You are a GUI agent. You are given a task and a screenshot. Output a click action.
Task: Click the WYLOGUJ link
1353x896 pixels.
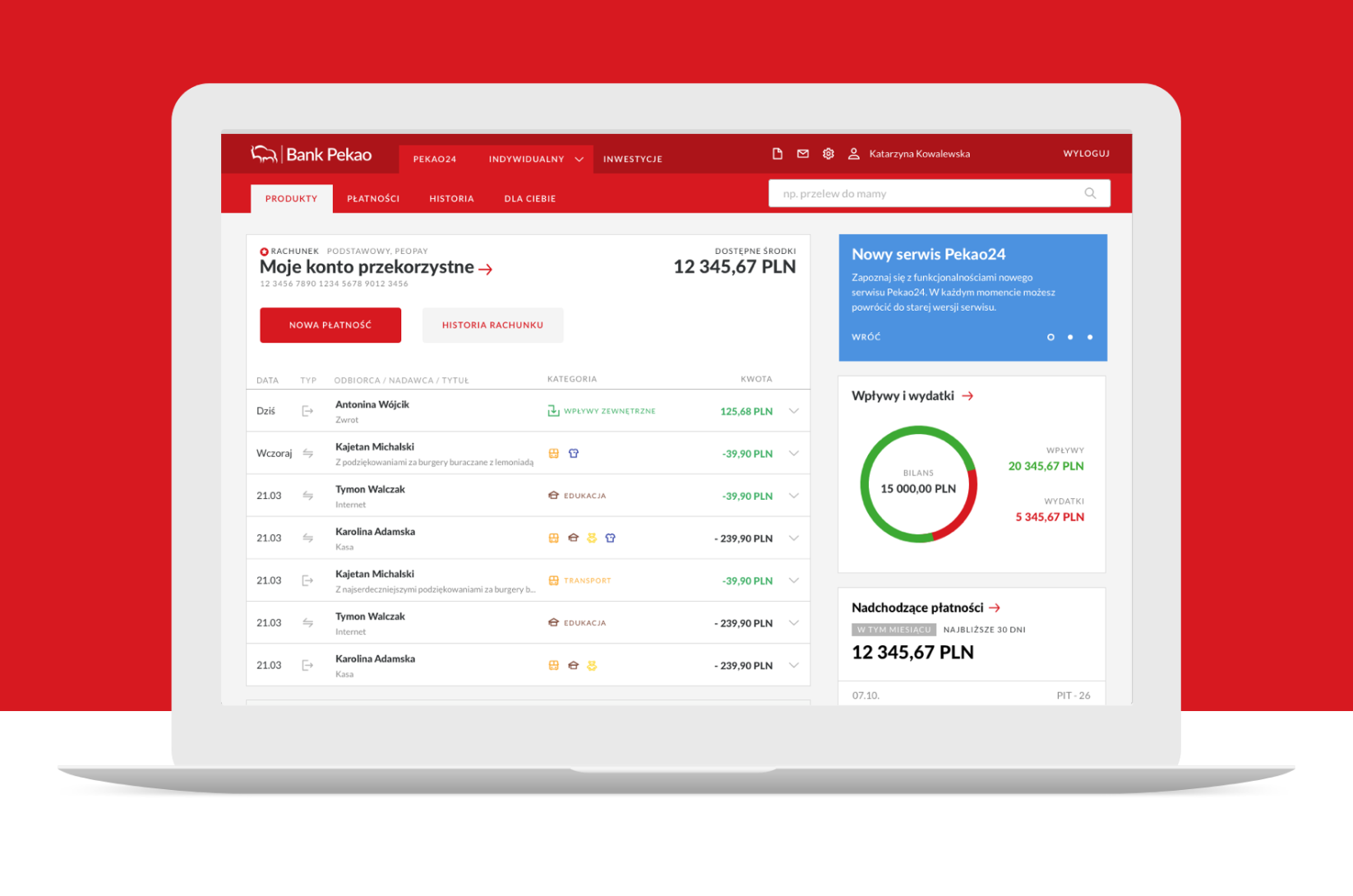pos(1086,153)
